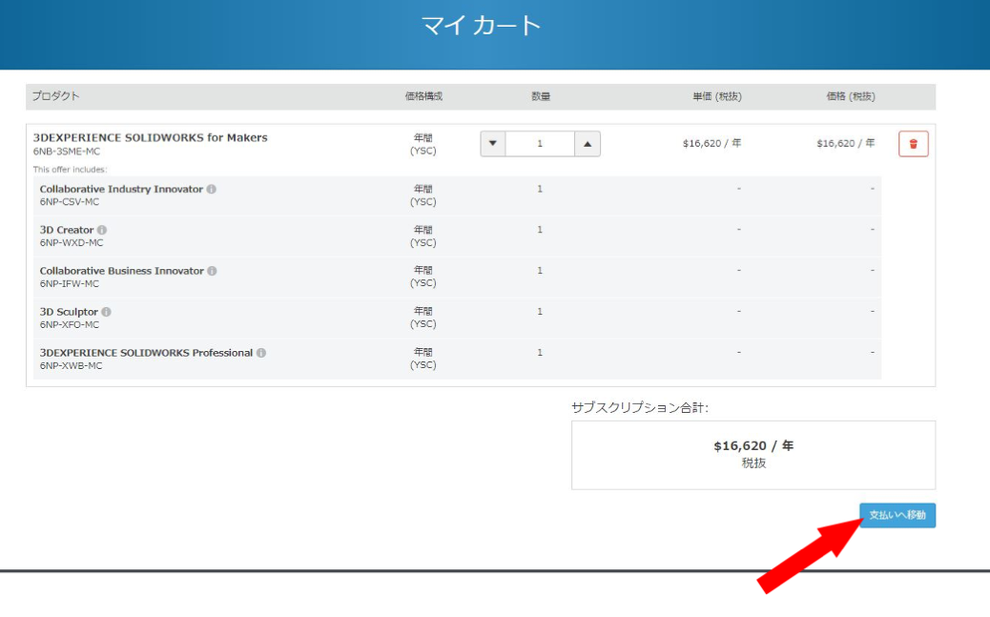Click the サブスクリプション合計 label
This screenshot has width=990, height=617.
pos(640,408)
